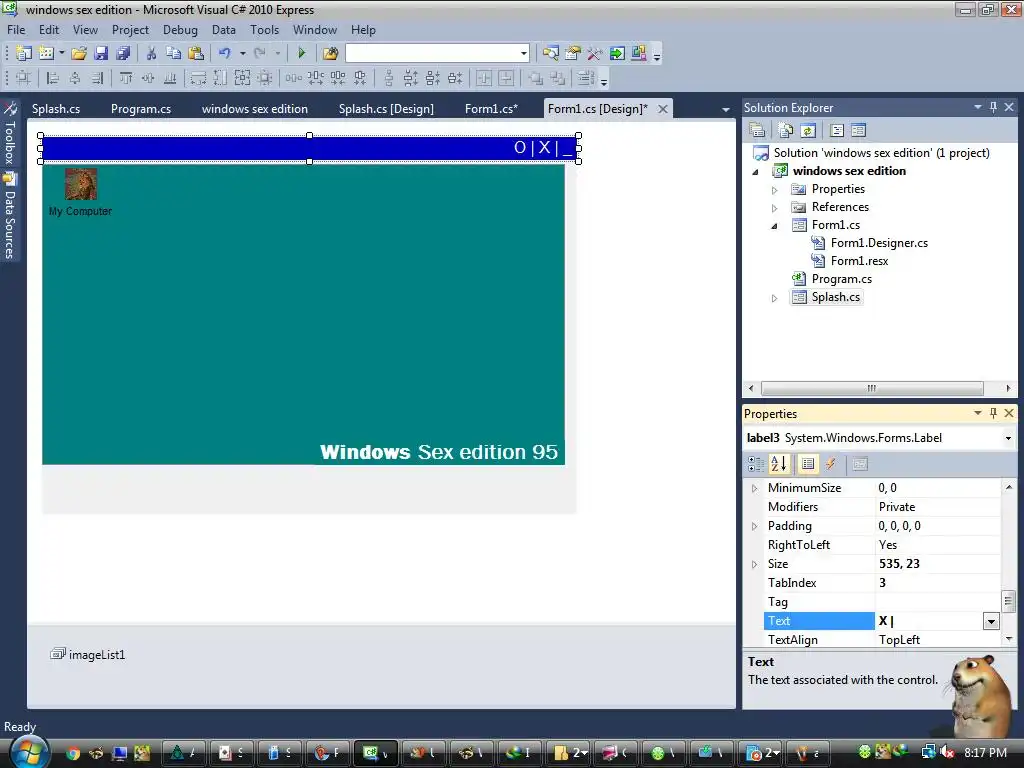Click View Code icon in Solution Explorer
The image size is (1024, 768).
[837, 131]
